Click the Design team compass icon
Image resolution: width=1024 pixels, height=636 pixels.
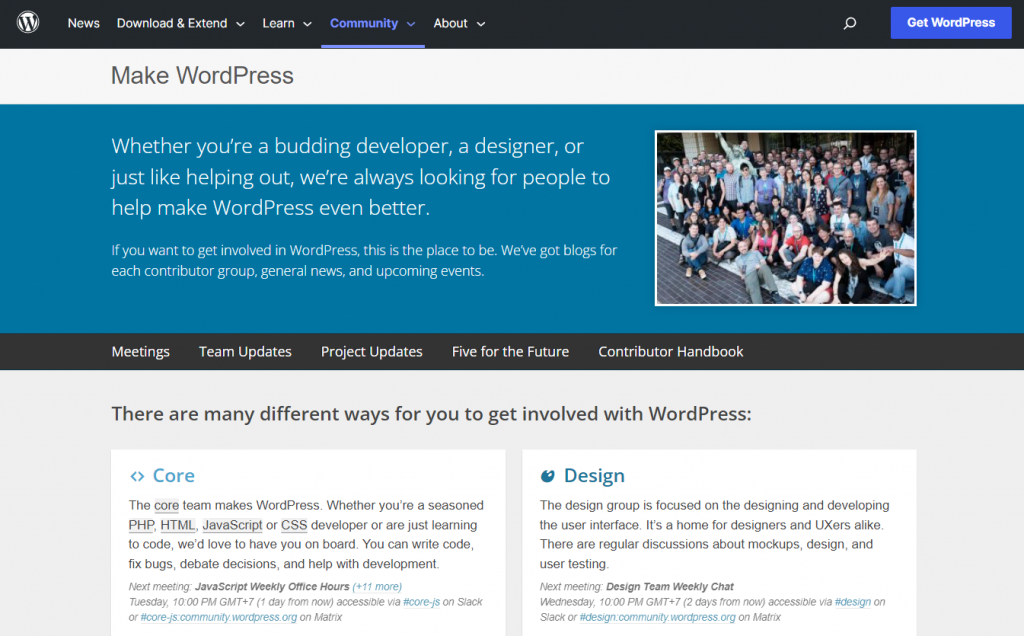[547, 475]
